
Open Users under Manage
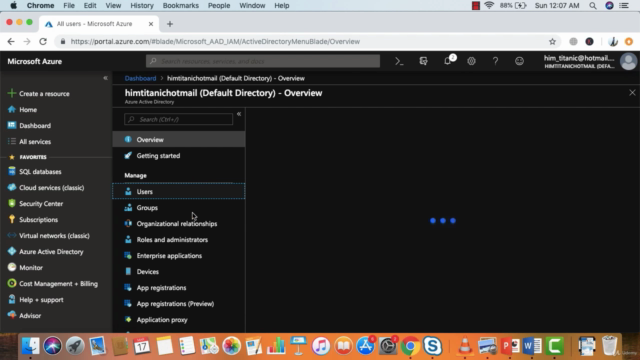(179, 191)
